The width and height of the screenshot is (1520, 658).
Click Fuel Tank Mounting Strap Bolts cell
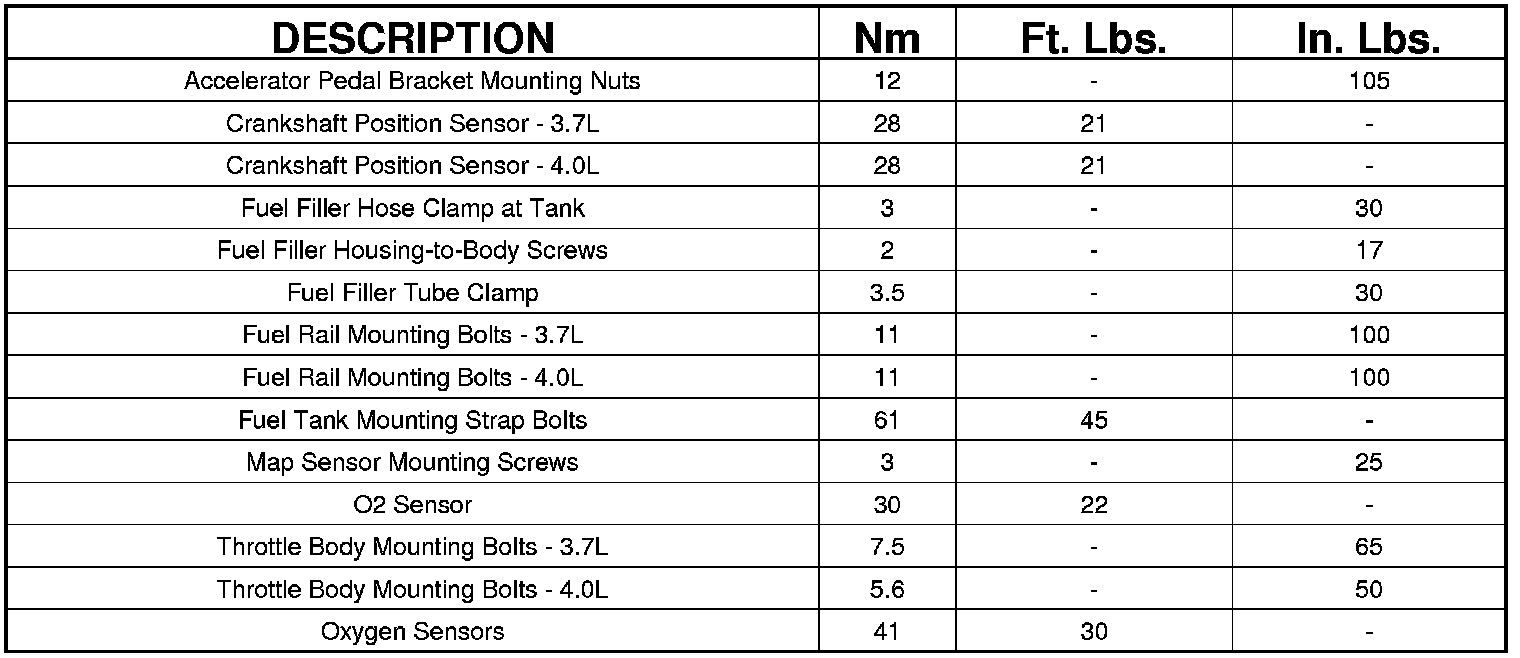point(412,420)
